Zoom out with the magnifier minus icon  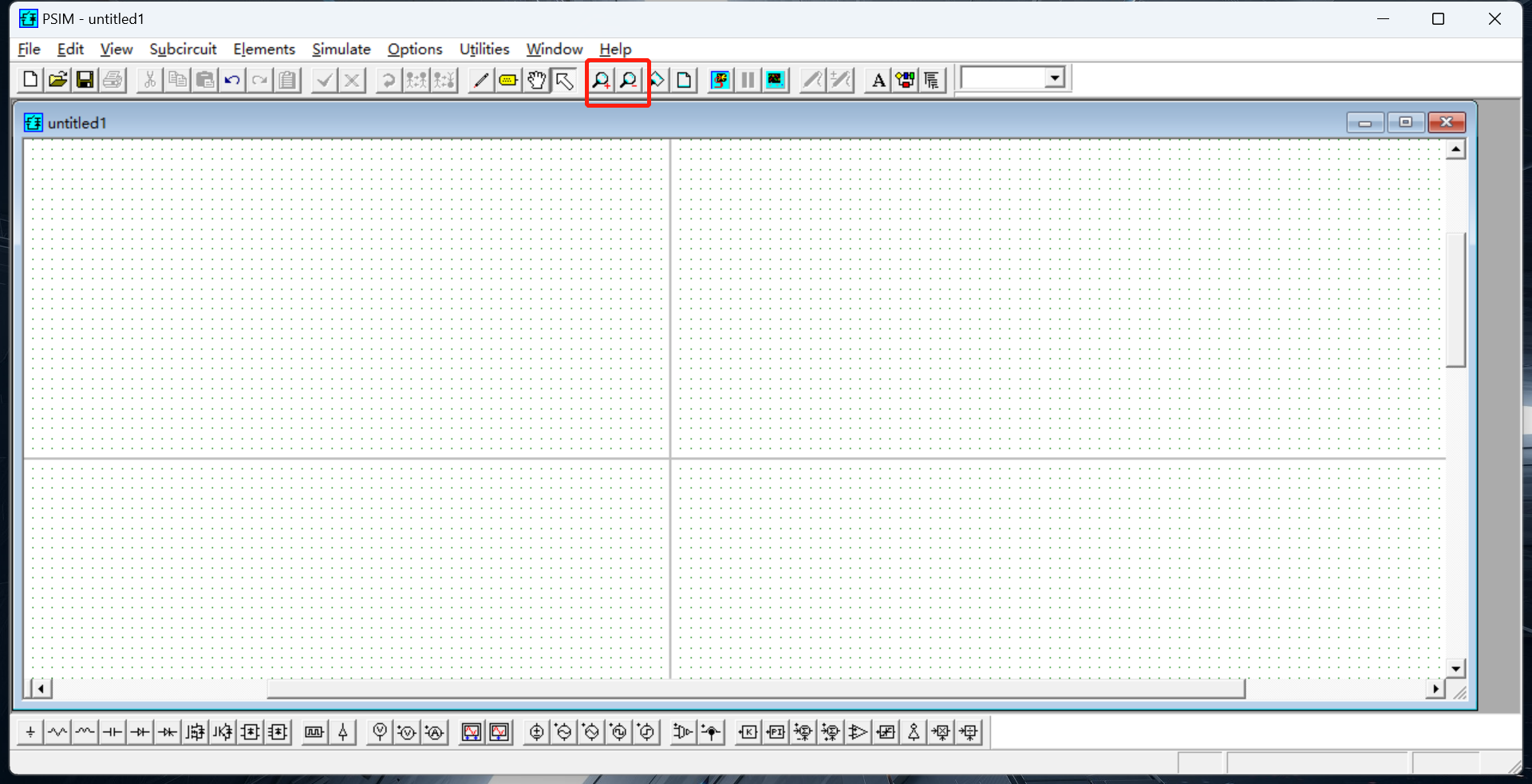(x=629, y=80)
